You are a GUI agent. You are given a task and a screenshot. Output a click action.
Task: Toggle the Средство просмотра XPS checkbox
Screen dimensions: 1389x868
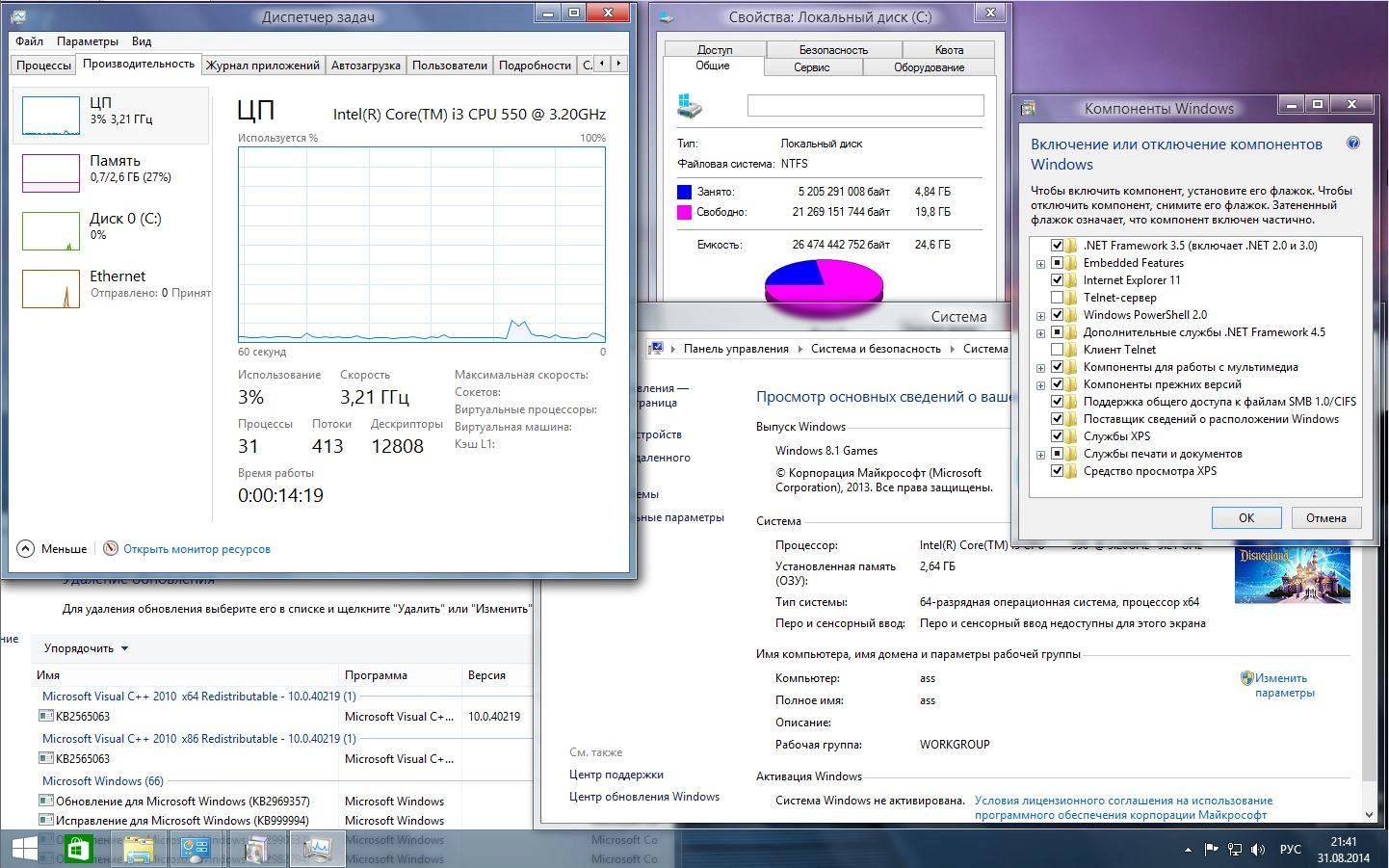pos(1057,471)
